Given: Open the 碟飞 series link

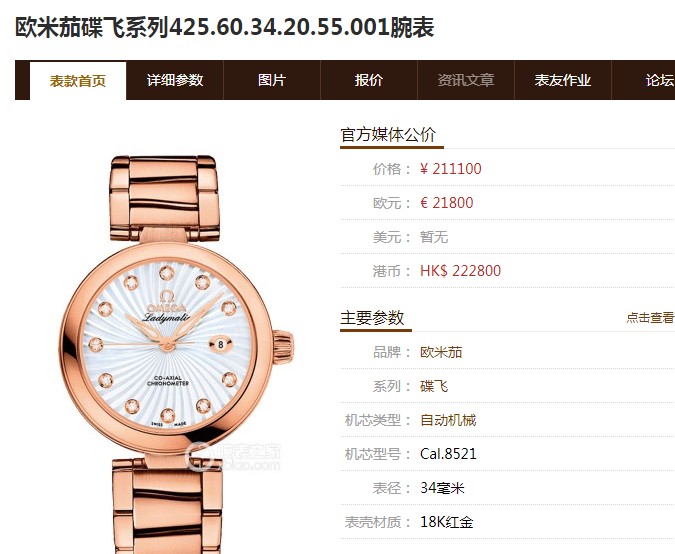Looking at the screenshot, I should (434, 386).
